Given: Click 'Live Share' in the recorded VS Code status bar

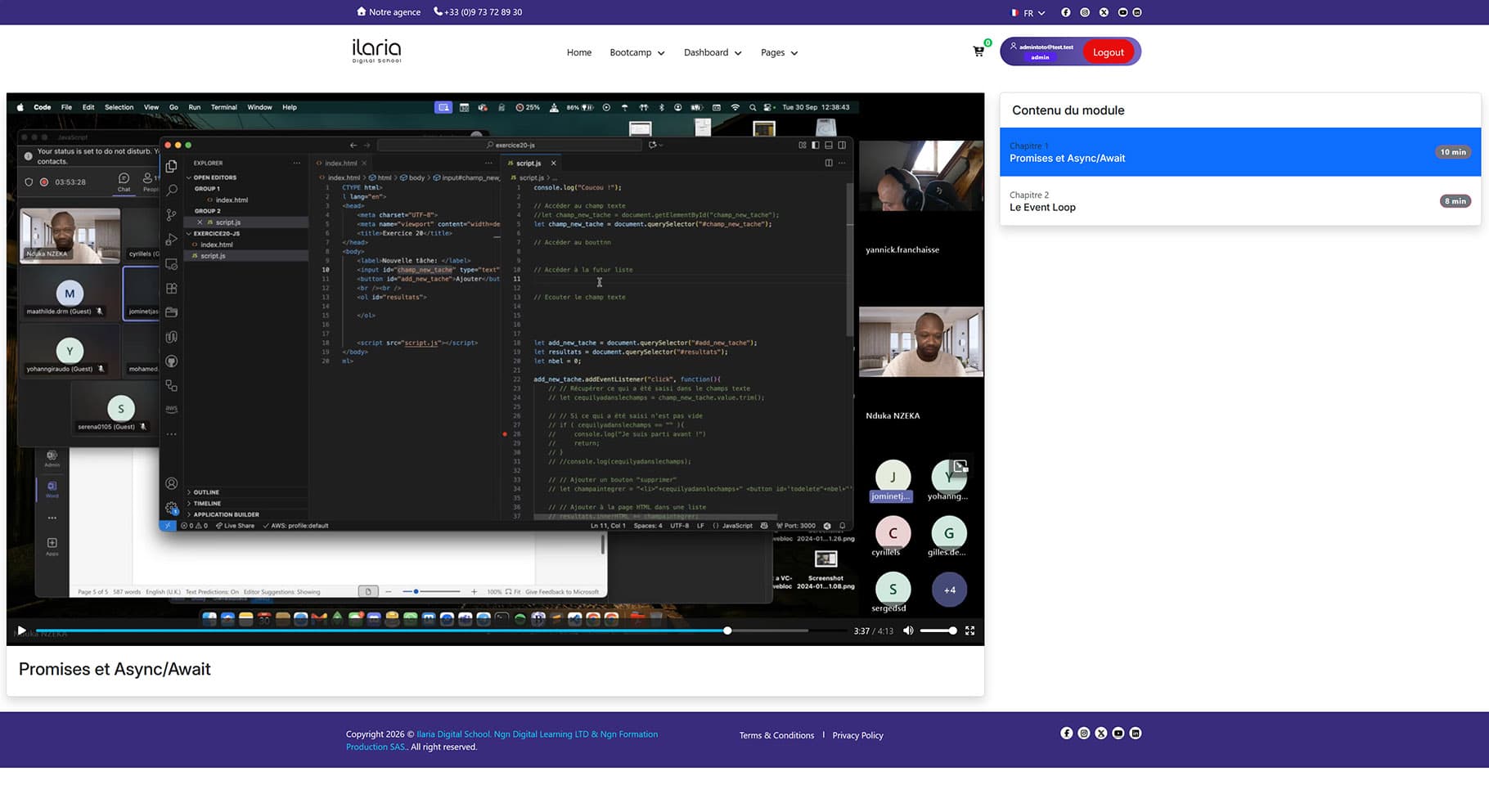Looking at the screenshot, I should coord(235,526).
